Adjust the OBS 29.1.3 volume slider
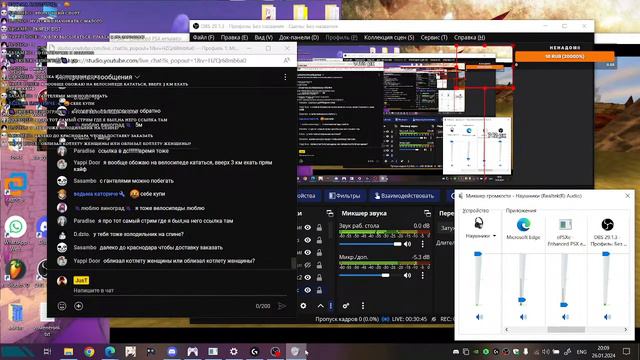This screenshot has height=360, width=640. pos(606,254)
